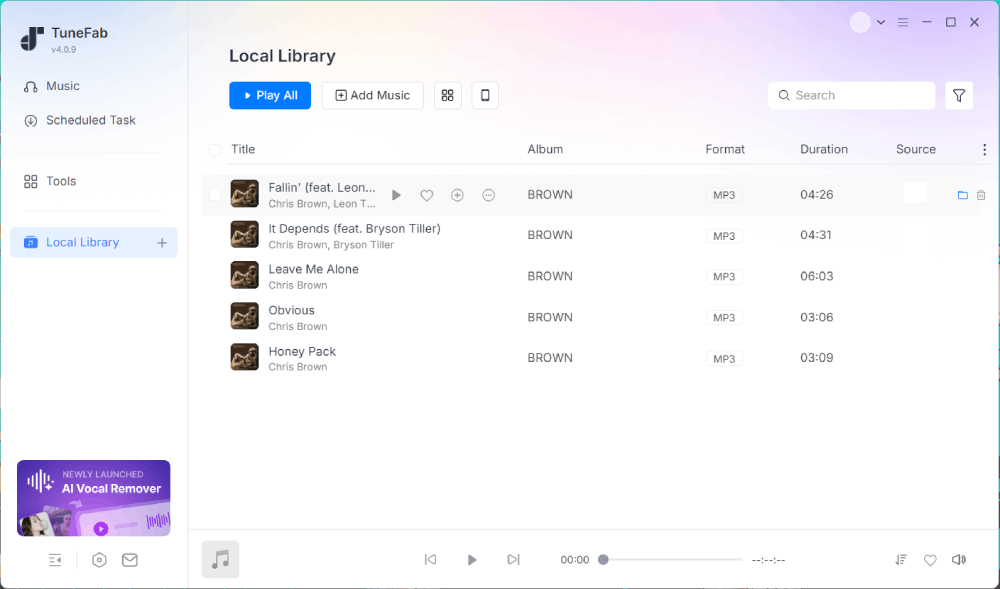Click the TuneFab logo icon

[x=32, y=39]
